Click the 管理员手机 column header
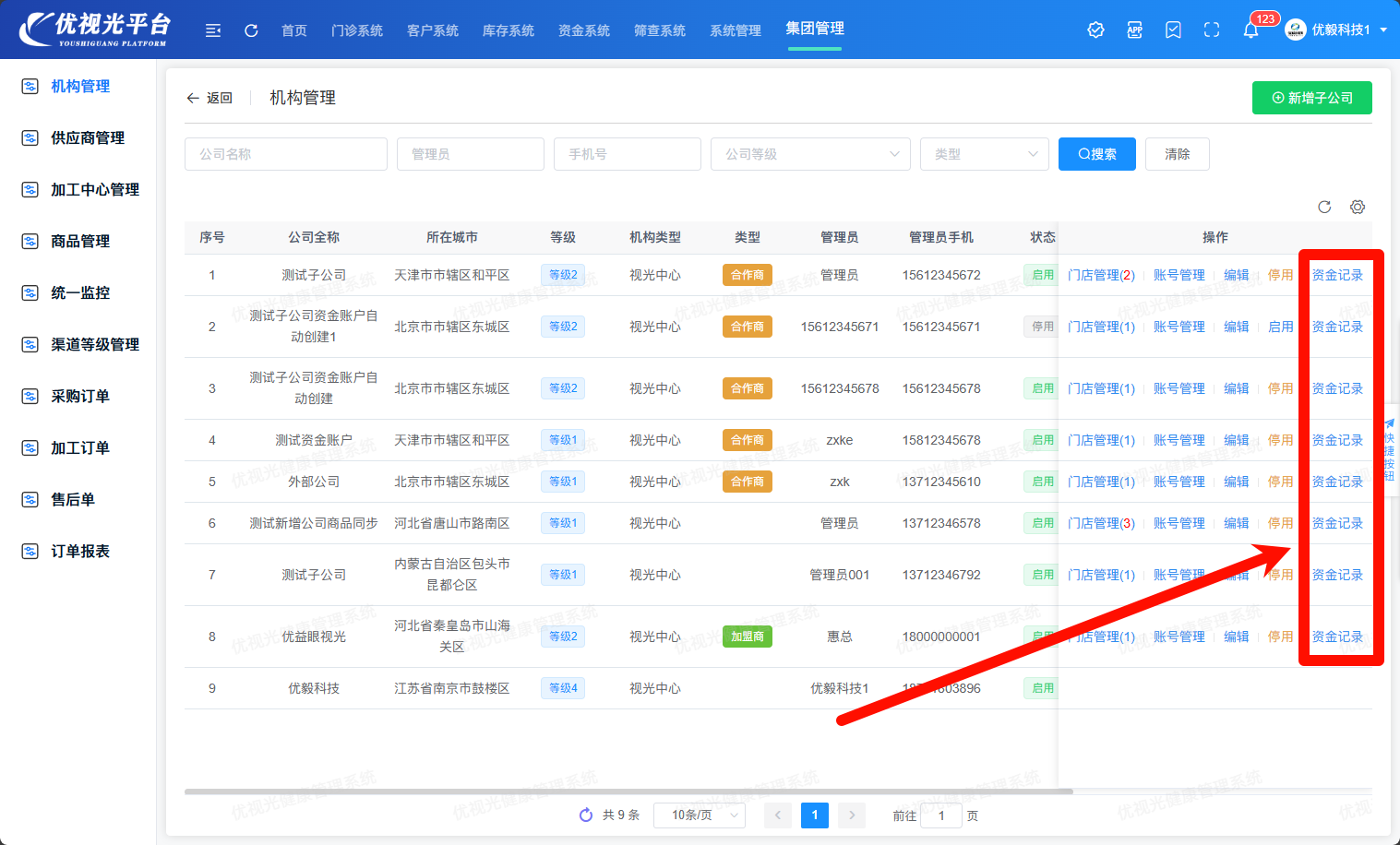 pos(941,237)
